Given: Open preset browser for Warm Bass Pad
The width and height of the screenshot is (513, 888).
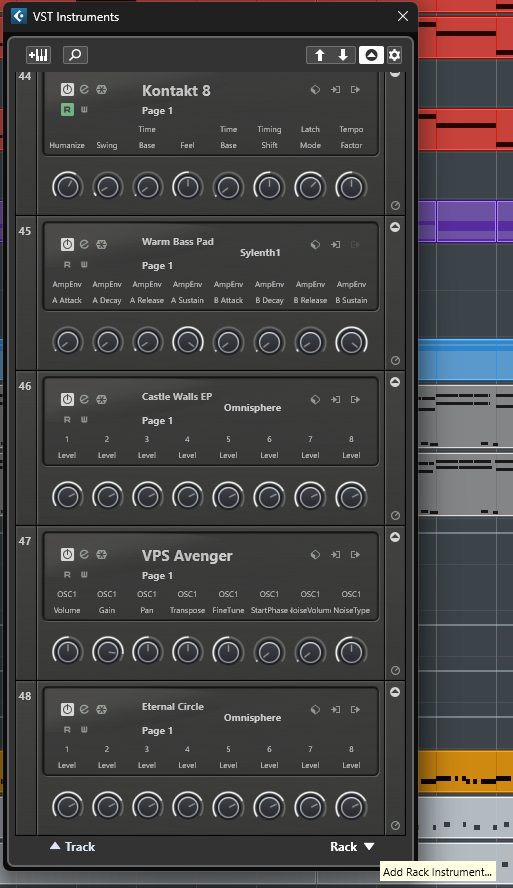Looking at the screenshot, I should click(x=315, y=245).
